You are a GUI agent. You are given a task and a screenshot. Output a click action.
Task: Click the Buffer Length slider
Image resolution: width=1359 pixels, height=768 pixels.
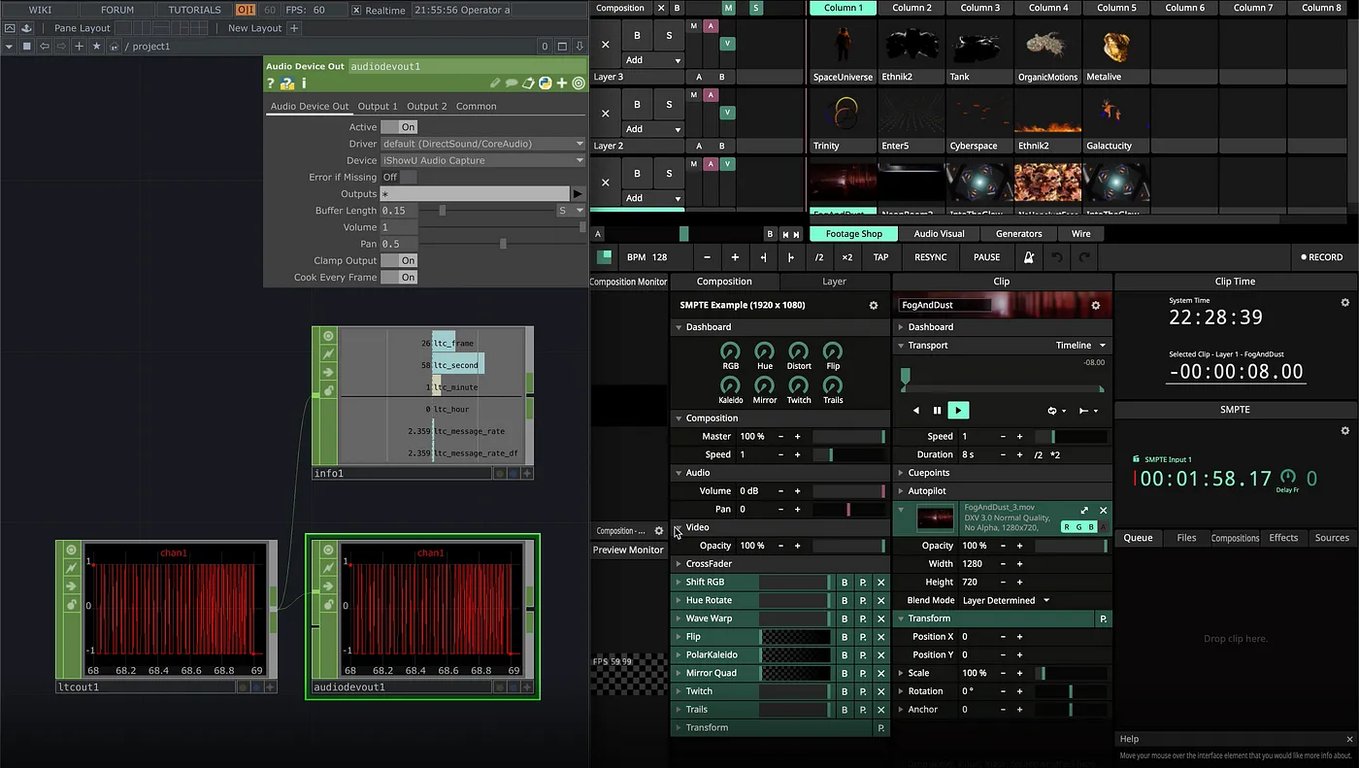pyautogui.click(x=442, y=210)
